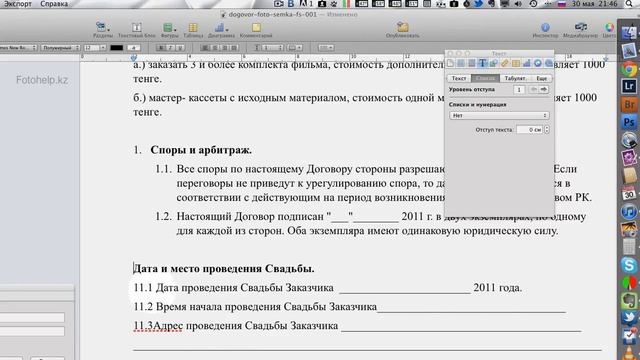Click the text background color well
The width and height of the screenshot is (640, 360).
tap(133, 48)
